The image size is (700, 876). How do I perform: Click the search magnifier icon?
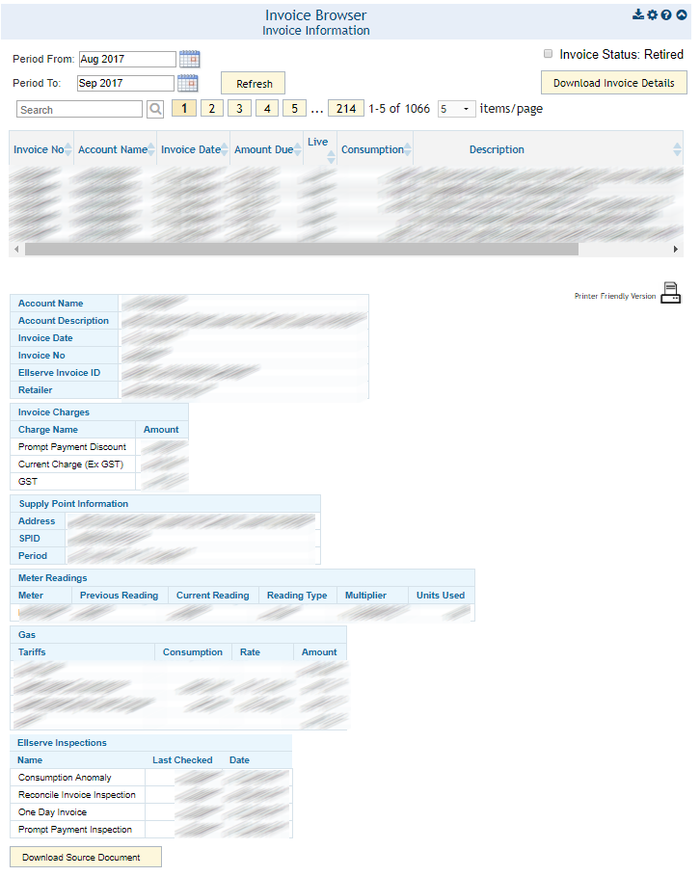(155, 109)
